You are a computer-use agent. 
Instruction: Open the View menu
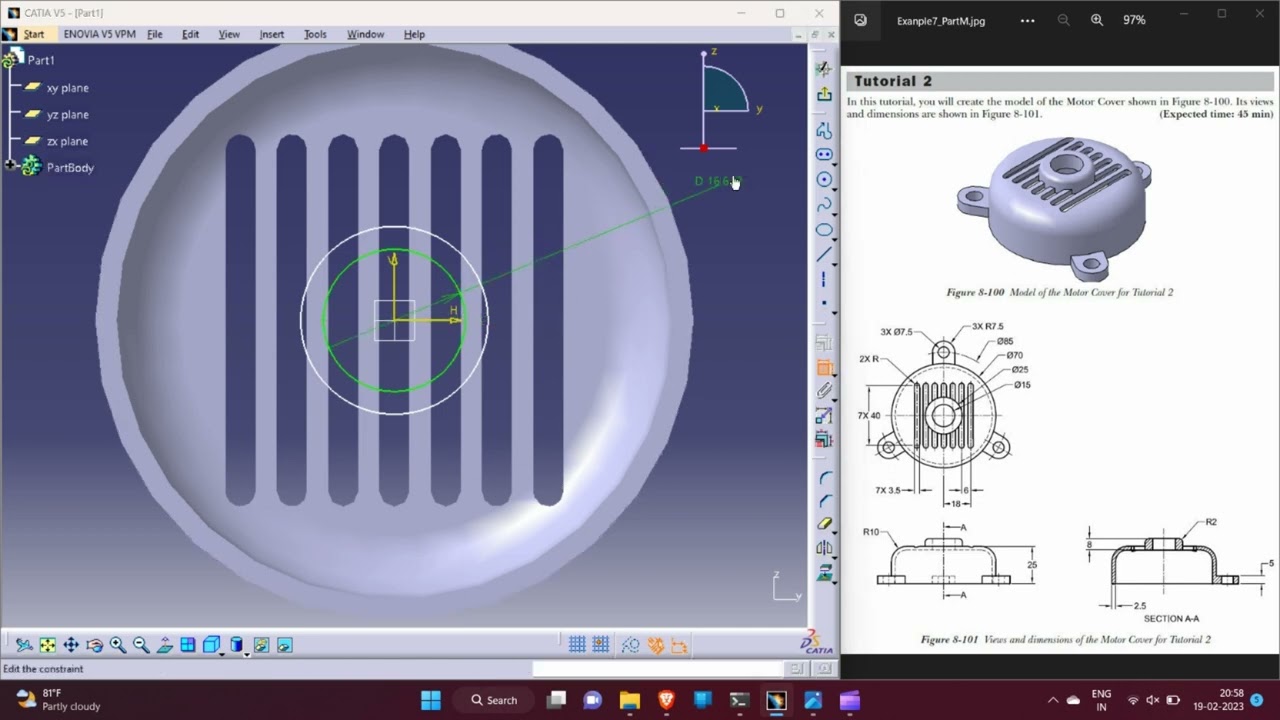point(229,34)
